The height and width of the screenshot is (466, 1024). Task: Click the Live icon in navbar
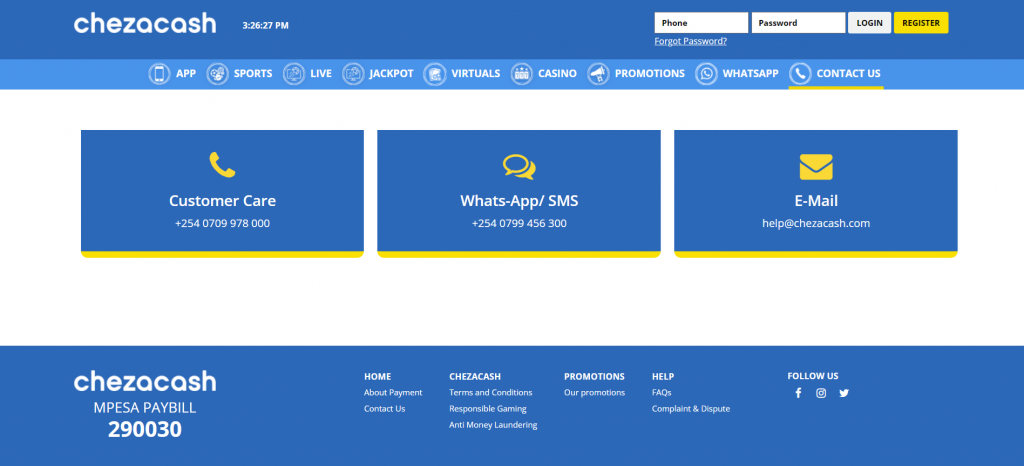click(294, 74)
